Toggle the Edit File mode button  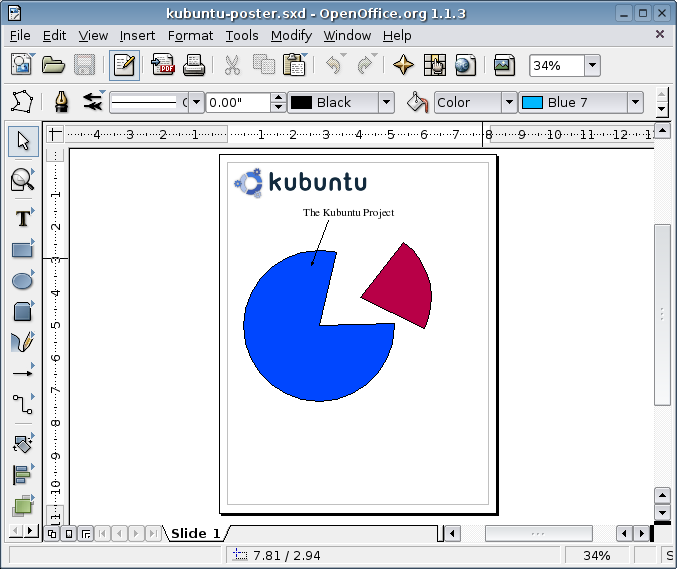tap(124, 65)
